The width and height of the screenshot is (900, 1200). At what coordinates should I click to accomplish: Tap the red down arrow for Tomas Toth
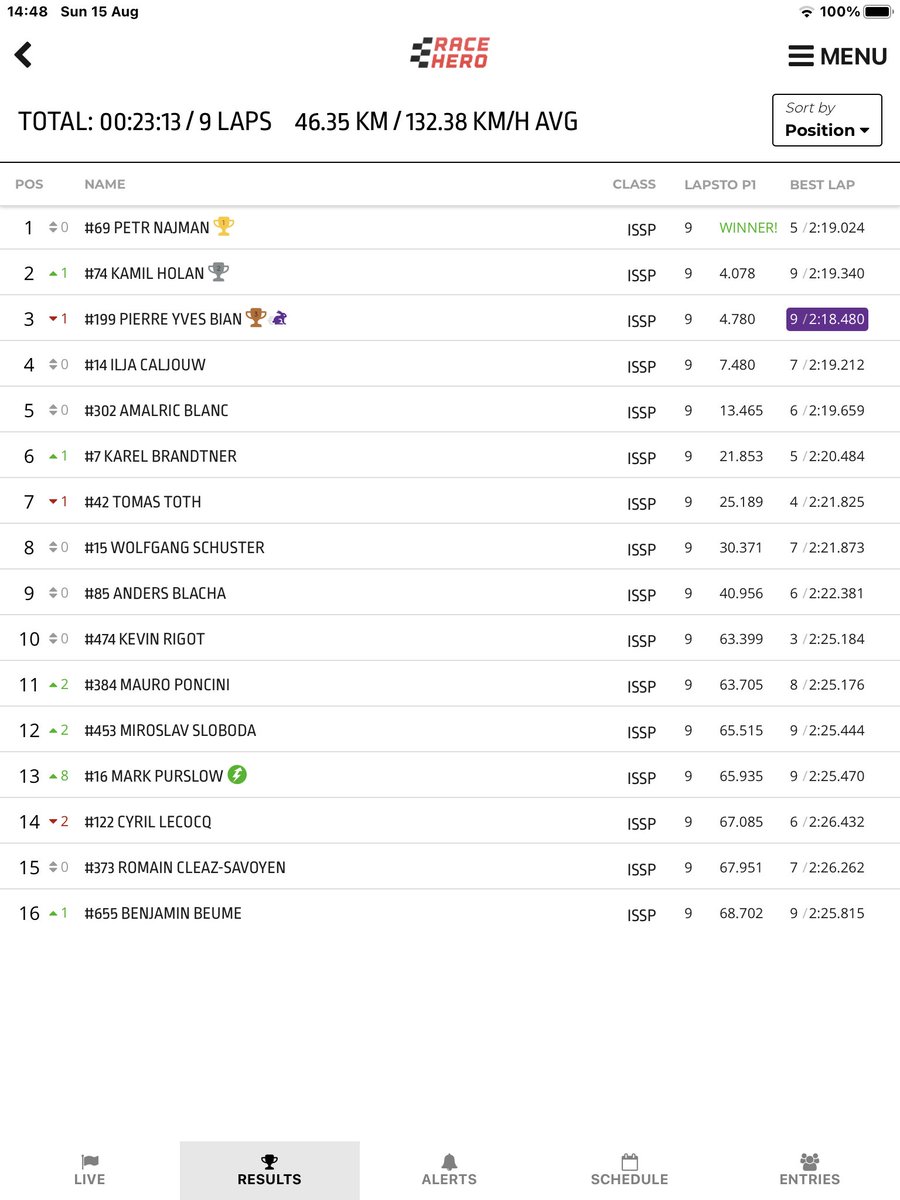tap(53, 502)
